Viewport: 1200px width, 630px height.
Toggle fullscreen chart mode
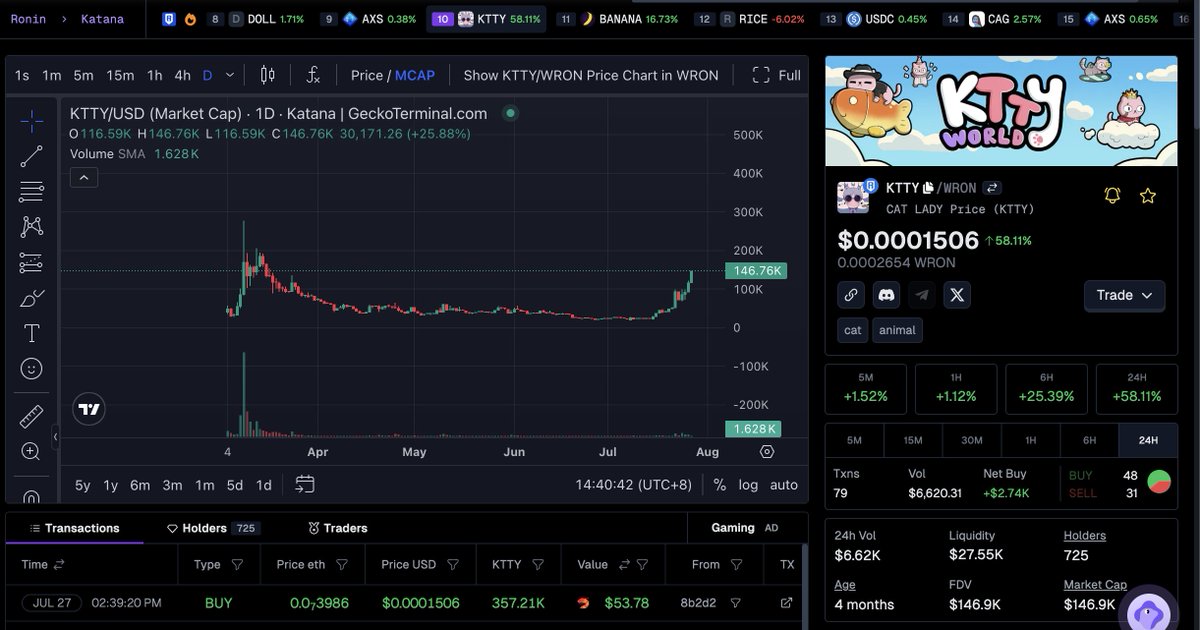point(776,75)
